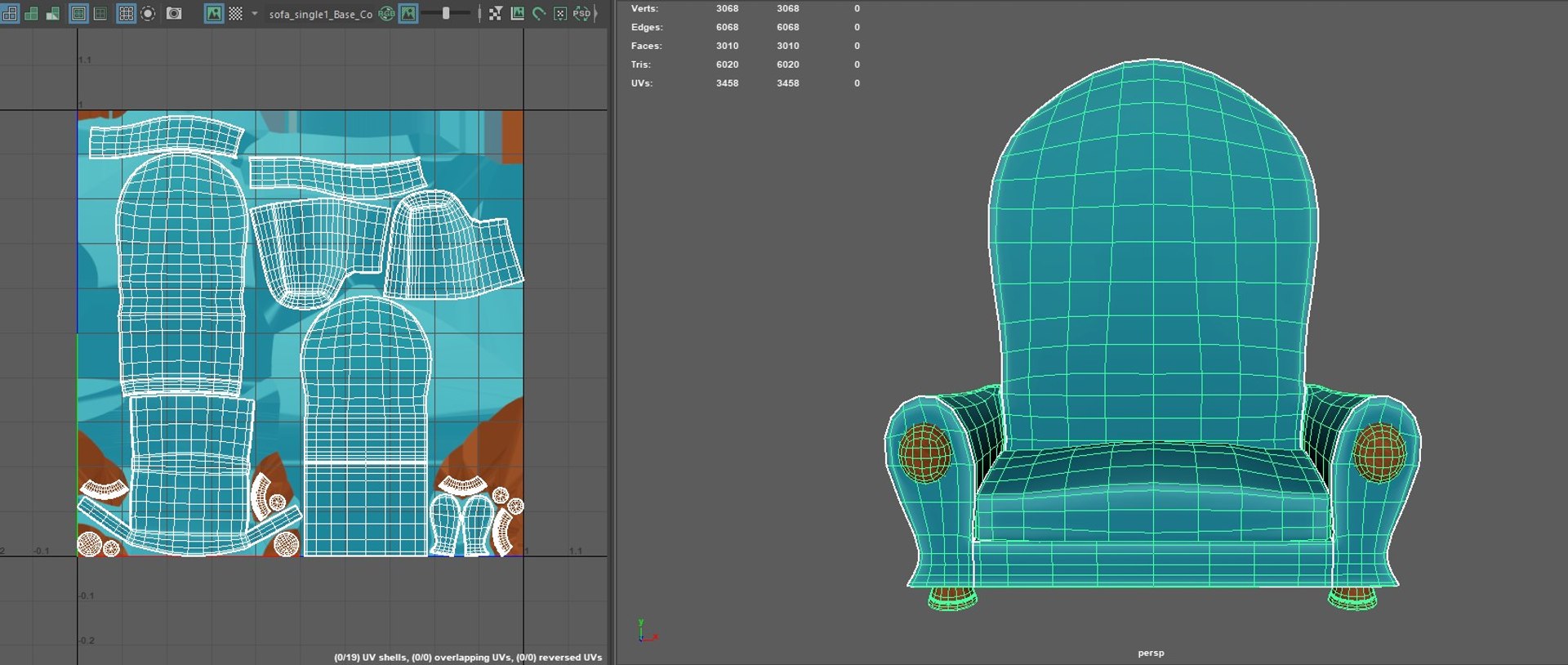1568x665 pixels.
Task: Toggle shell borders display icon
Action: (x=100, y=14)
